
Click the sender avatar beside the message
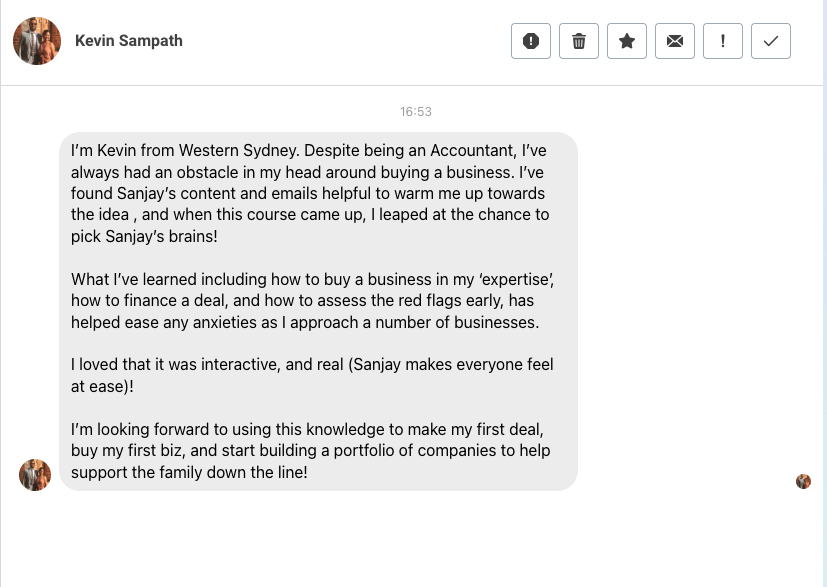[35, 475]
